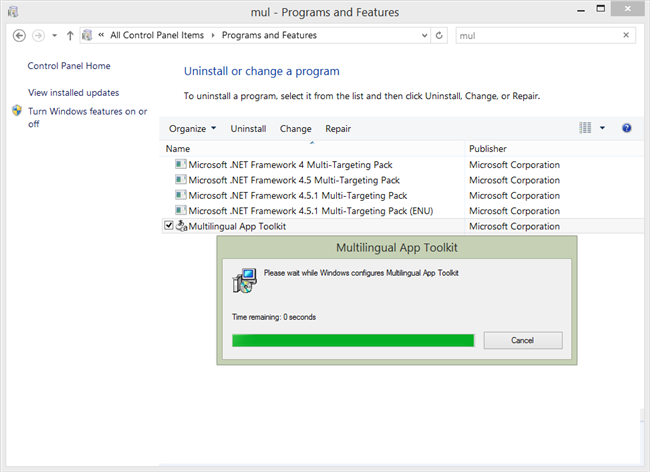Click the Multilingual App Toolkit dialog title
650x472 pixels.
click(397, 248)
